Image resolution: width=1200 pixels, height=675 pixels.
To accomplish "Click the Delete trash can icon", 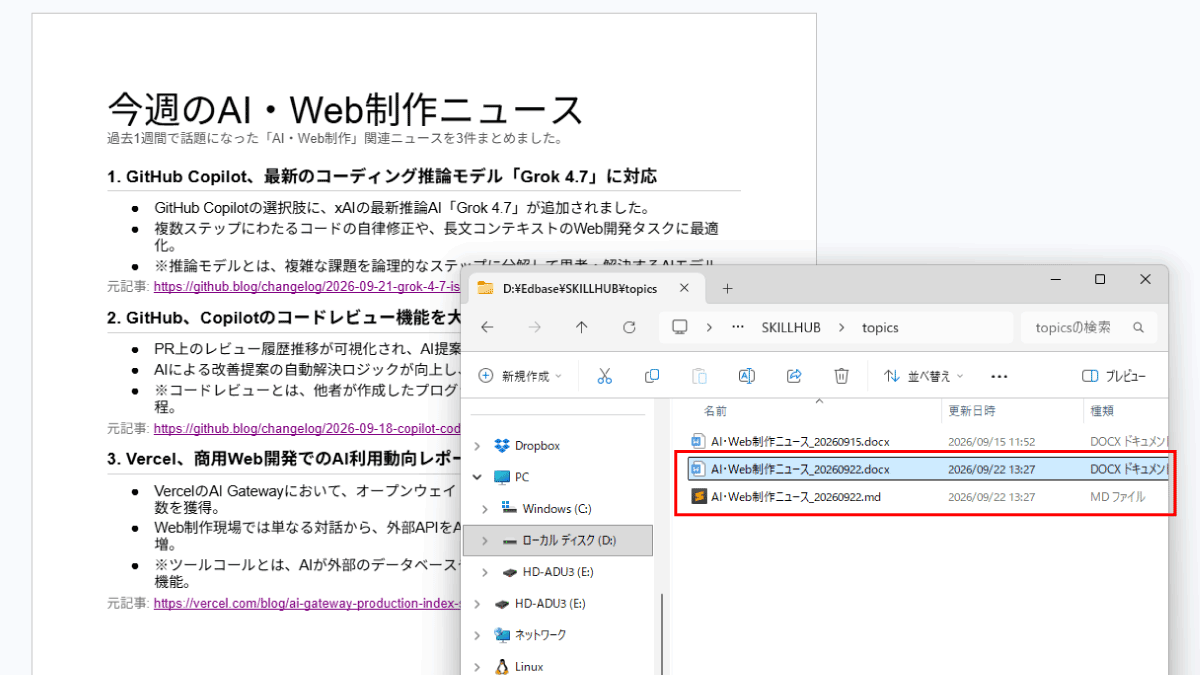I will coord(842,376).
